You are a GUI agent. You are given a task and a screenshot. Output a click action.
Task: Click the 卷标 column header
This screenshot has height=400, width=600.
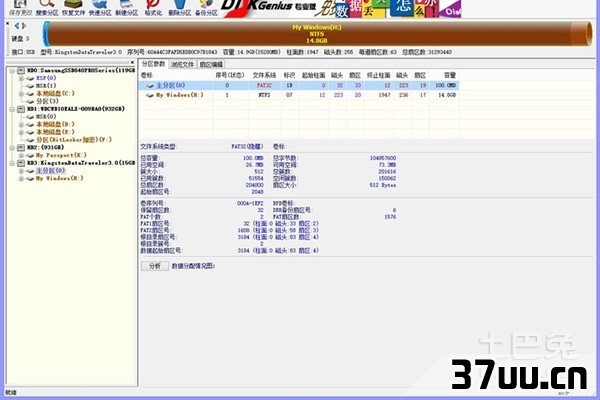click(147, 75)
